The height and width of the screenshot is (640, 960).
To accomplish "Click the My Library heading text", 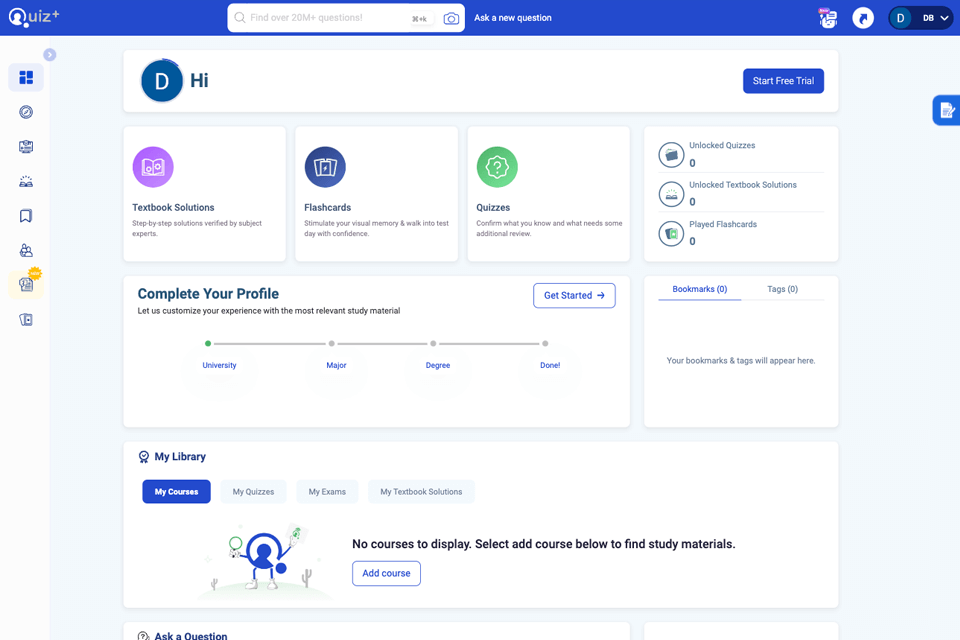I will pyautogui.click(x=180, y=457).
